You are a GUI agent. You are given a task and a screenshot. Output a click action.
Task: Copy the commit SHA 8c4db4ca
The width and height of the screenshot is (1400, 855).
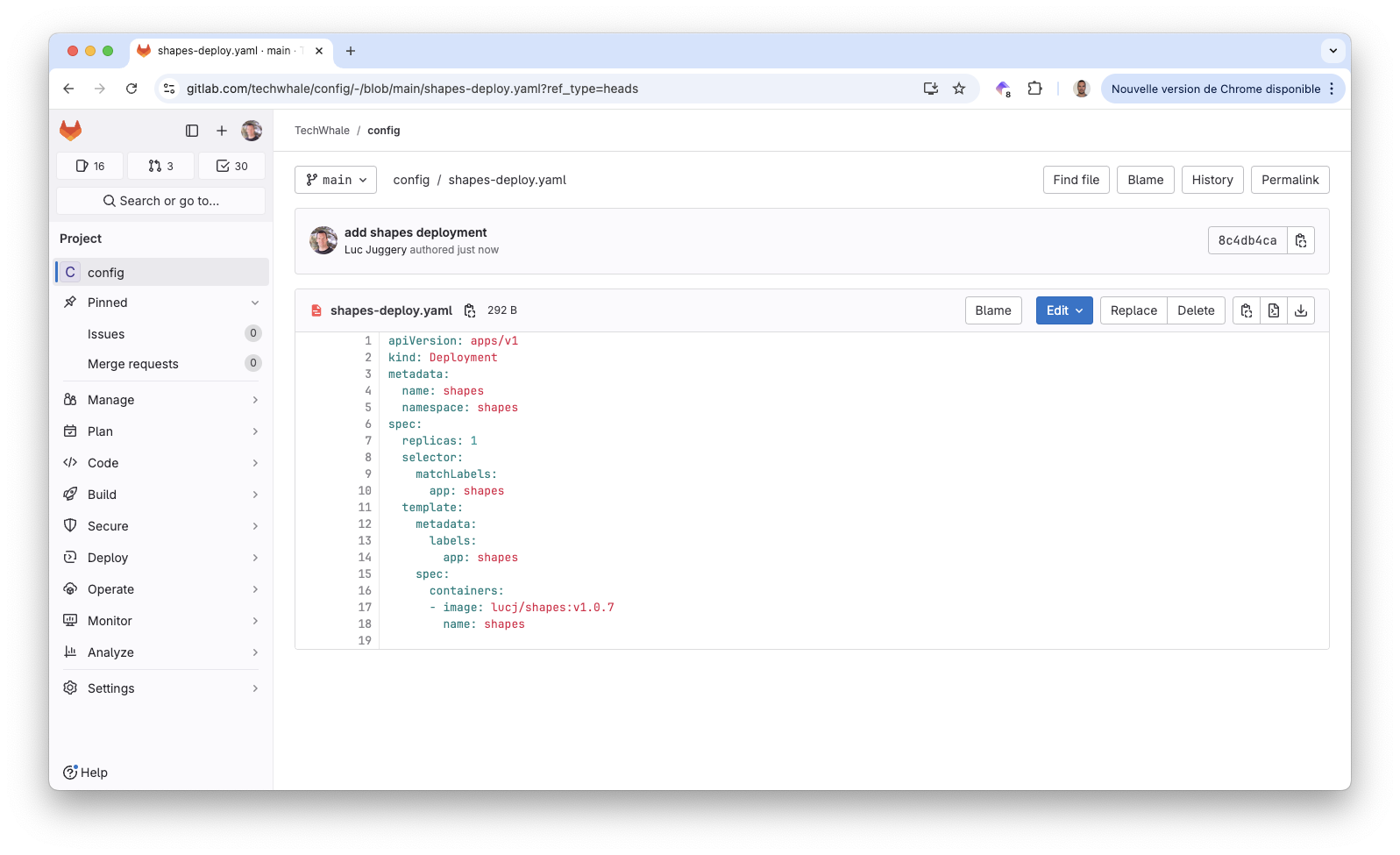coord(1301,240)
